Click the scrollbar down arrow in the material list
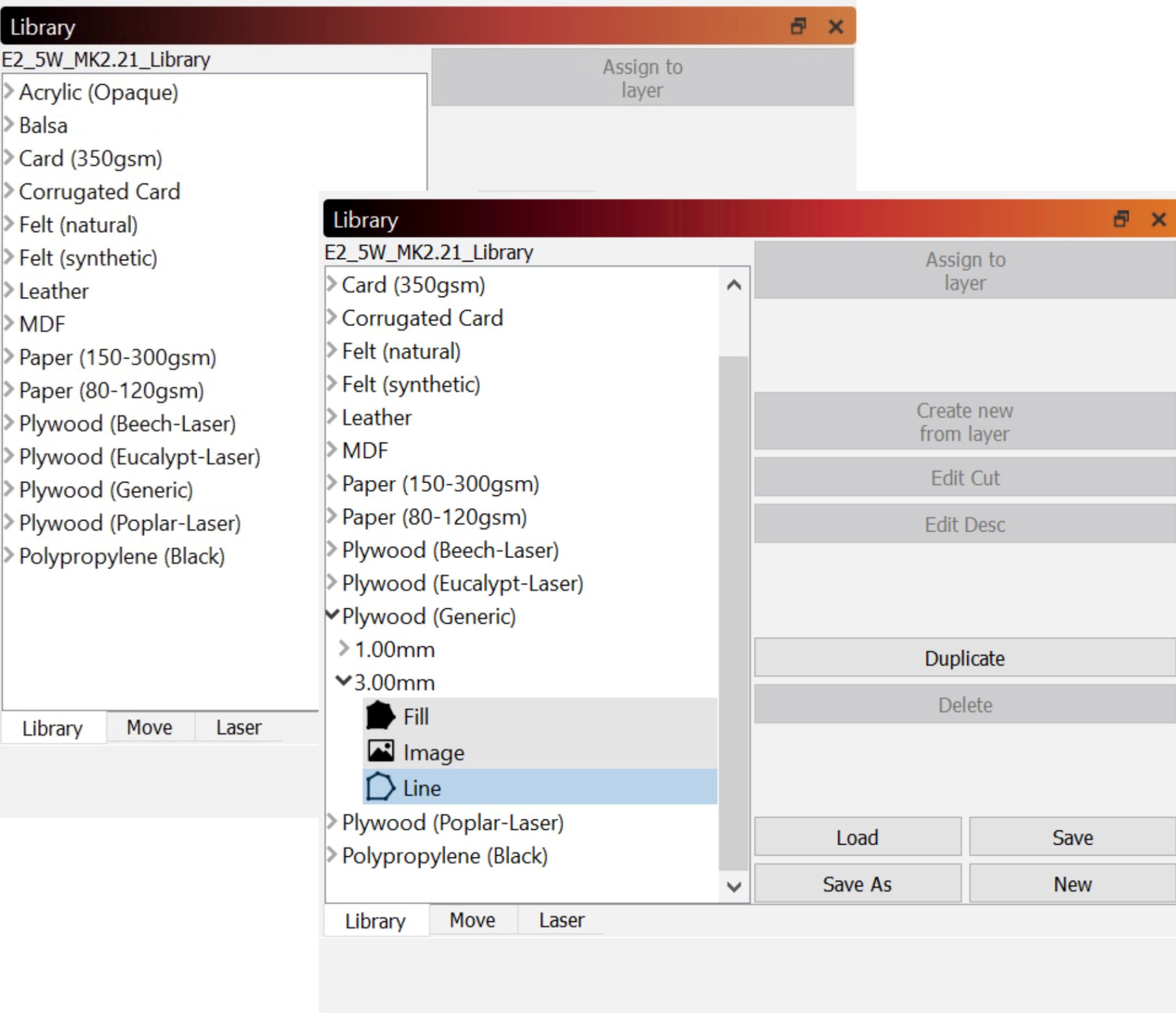Screen dimensions: 1176x1013 coord(734,886)
